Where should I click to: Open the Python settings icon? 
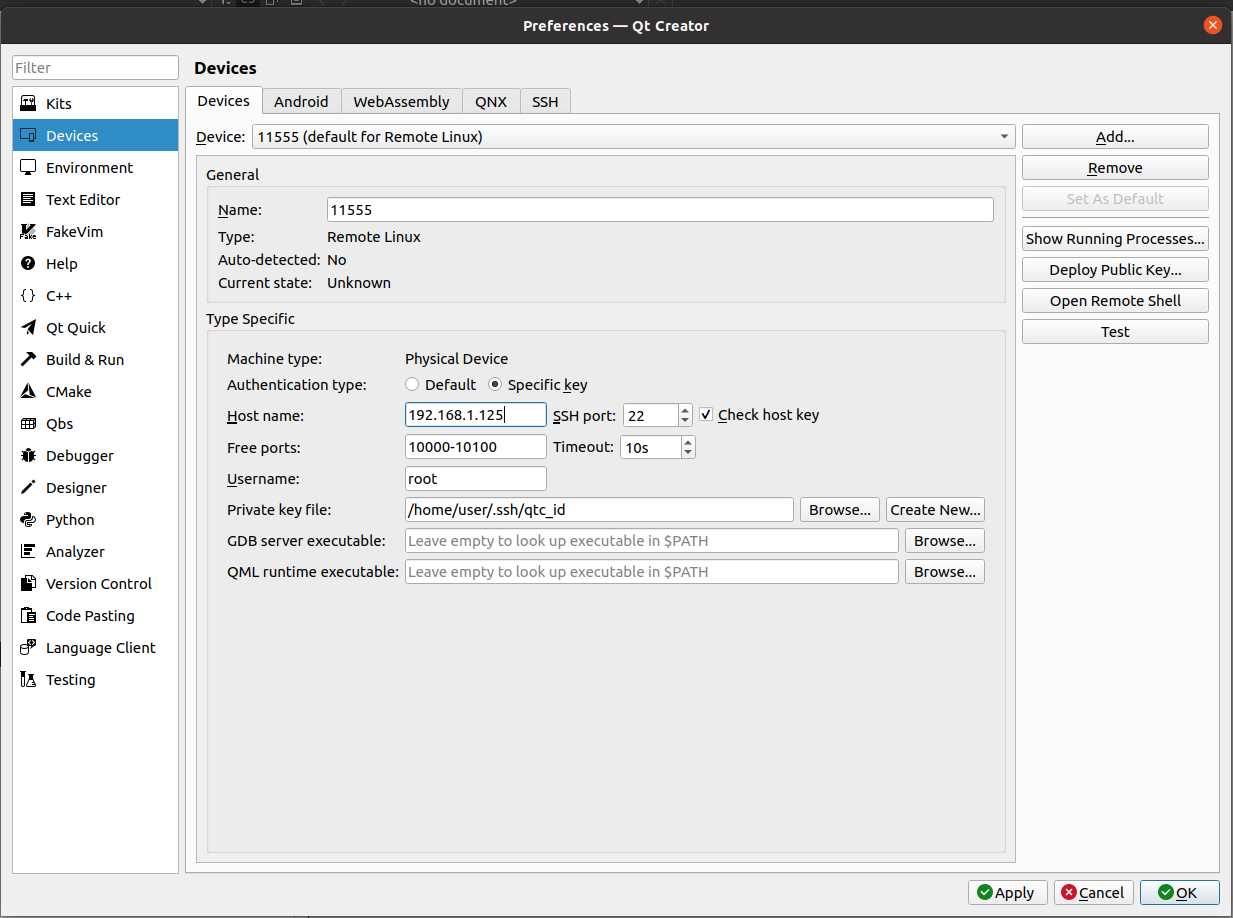pos(28,520)
